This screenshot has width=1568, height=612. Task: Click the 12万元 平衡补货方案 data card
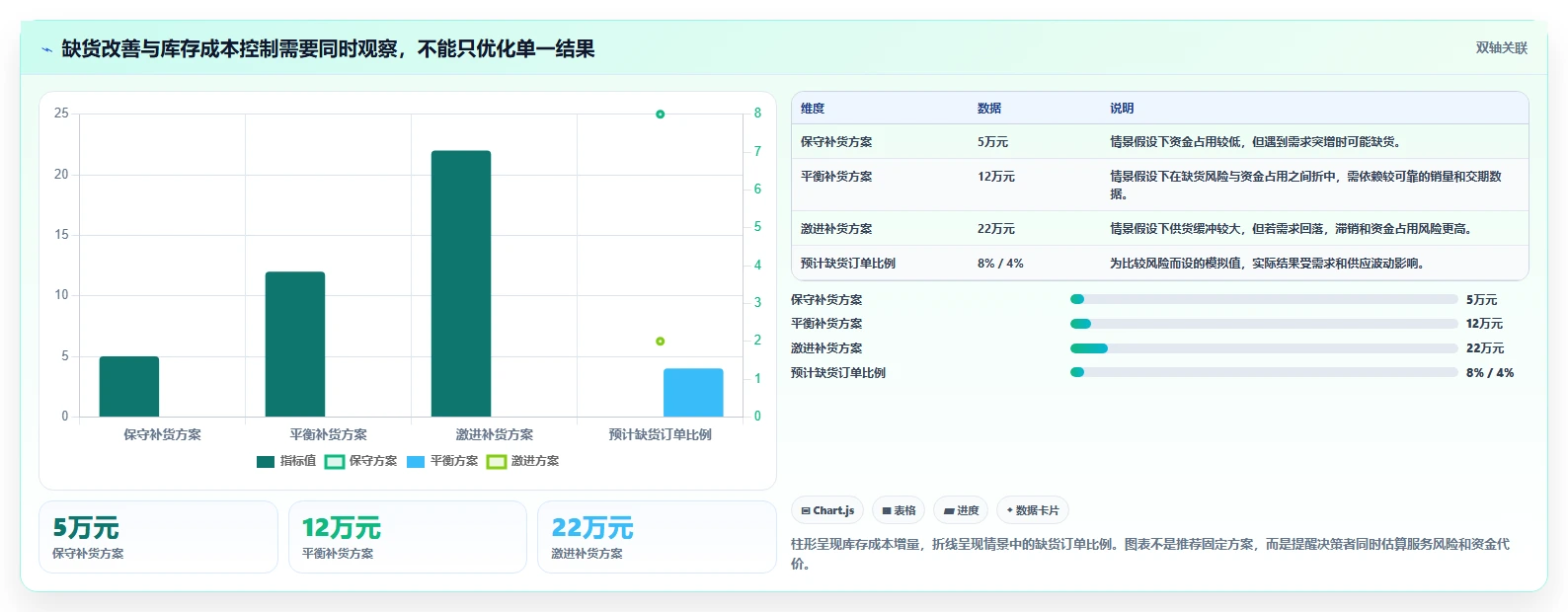(408, 537)
